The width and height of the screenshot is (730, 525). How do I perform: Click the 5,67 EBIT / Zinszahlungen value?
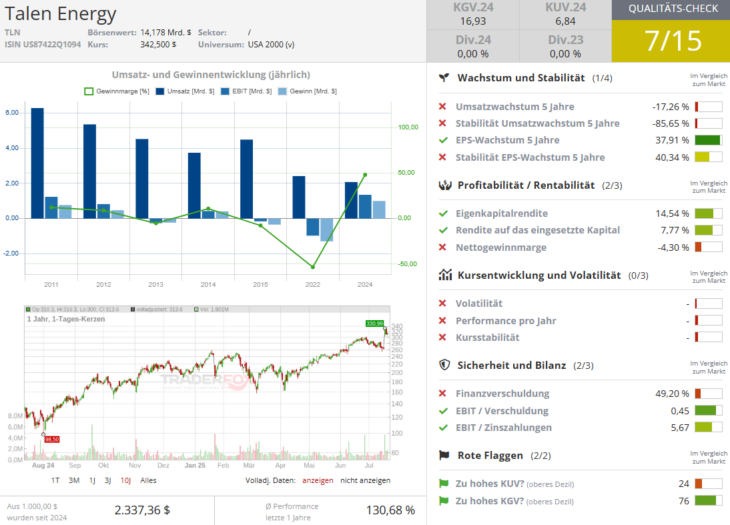point(680,428)
